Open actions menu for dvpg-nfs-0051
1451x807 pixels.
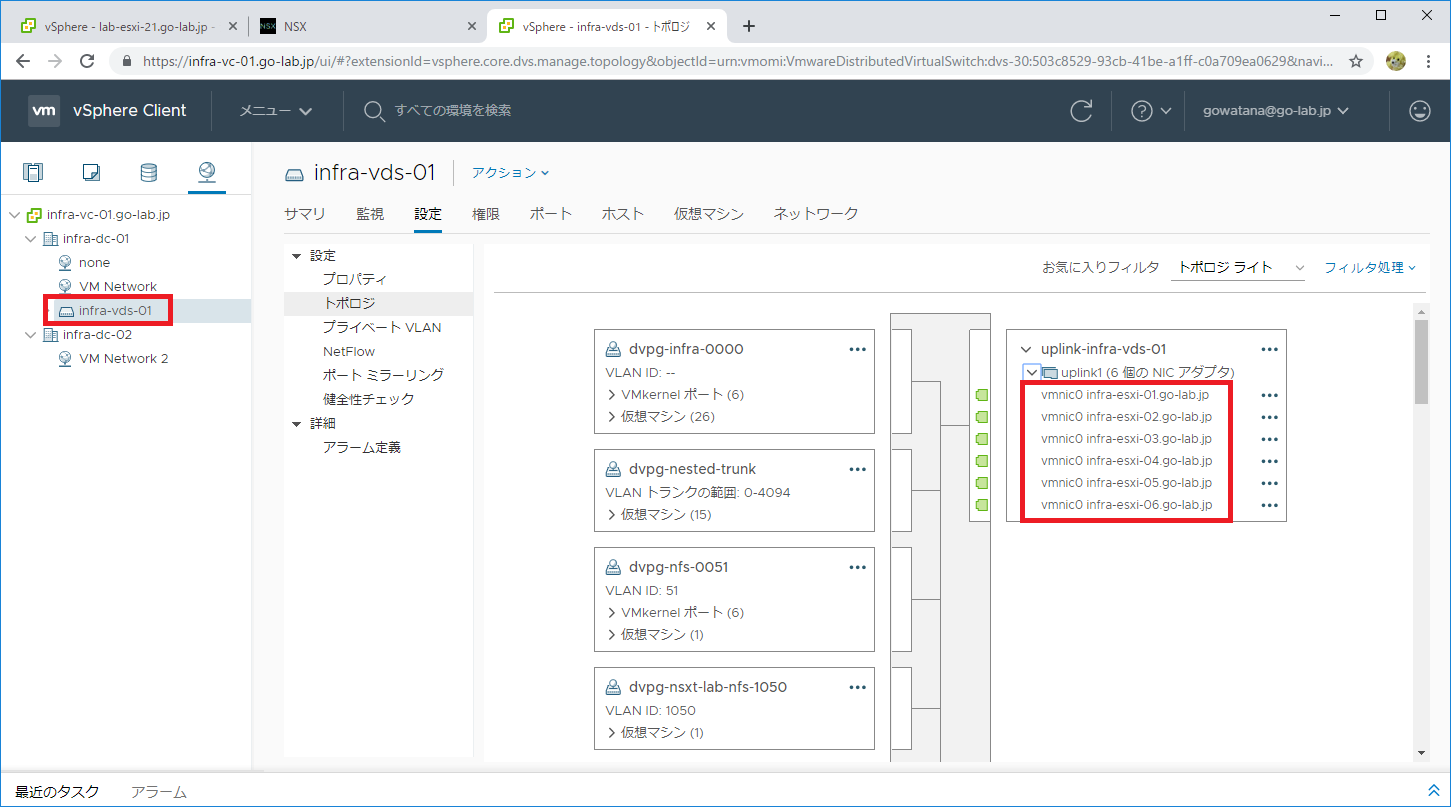857,567
